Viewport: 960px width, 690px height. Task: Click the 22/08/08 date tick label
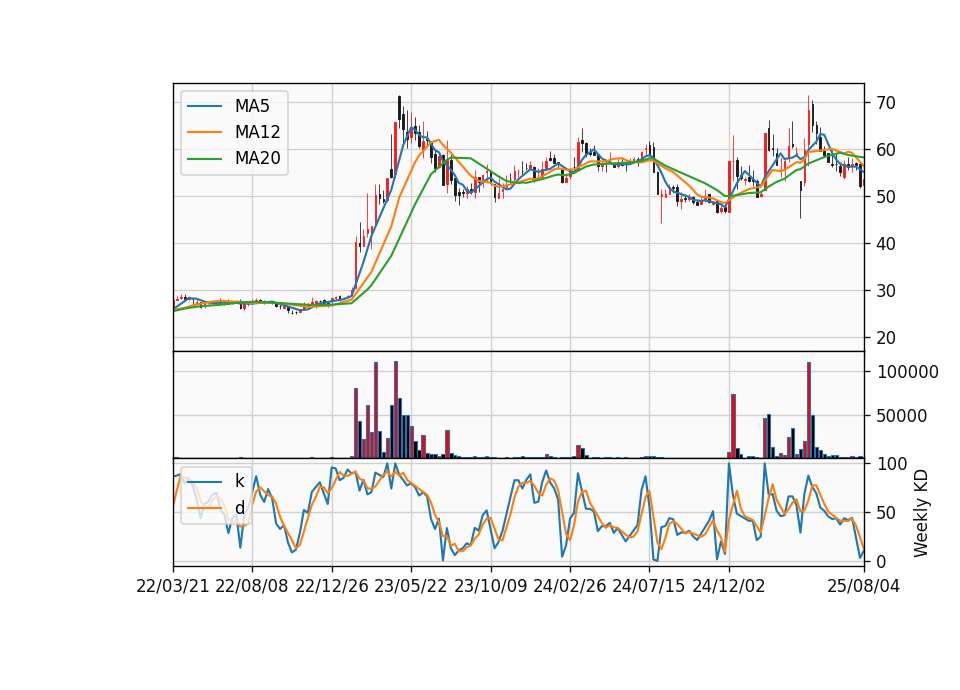coord(252,586)
